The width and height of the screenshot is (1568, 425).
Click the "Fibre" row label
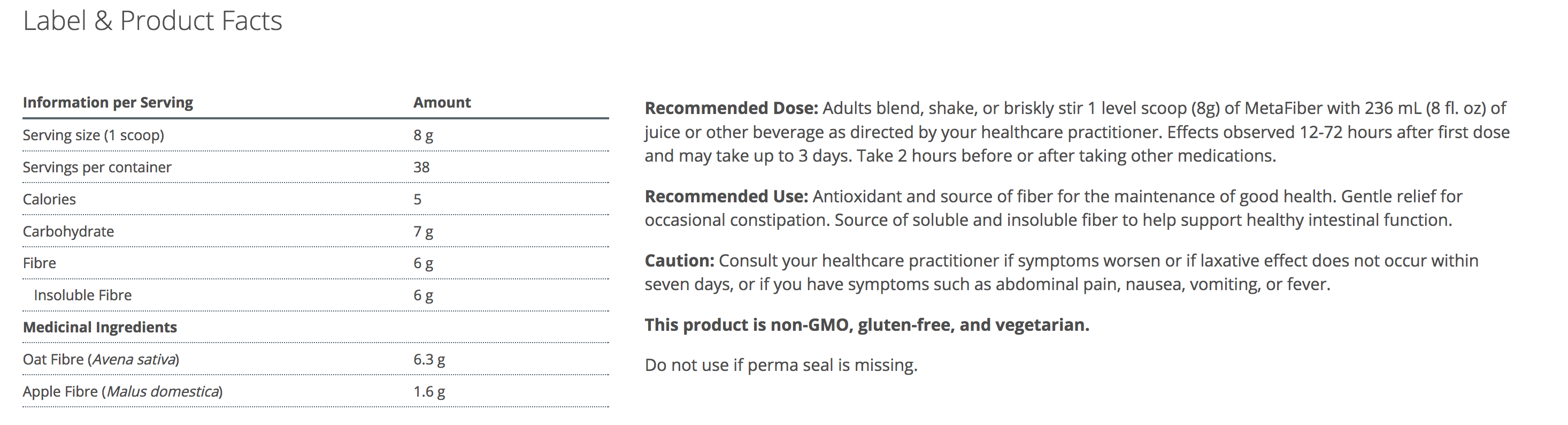[40, 264]
